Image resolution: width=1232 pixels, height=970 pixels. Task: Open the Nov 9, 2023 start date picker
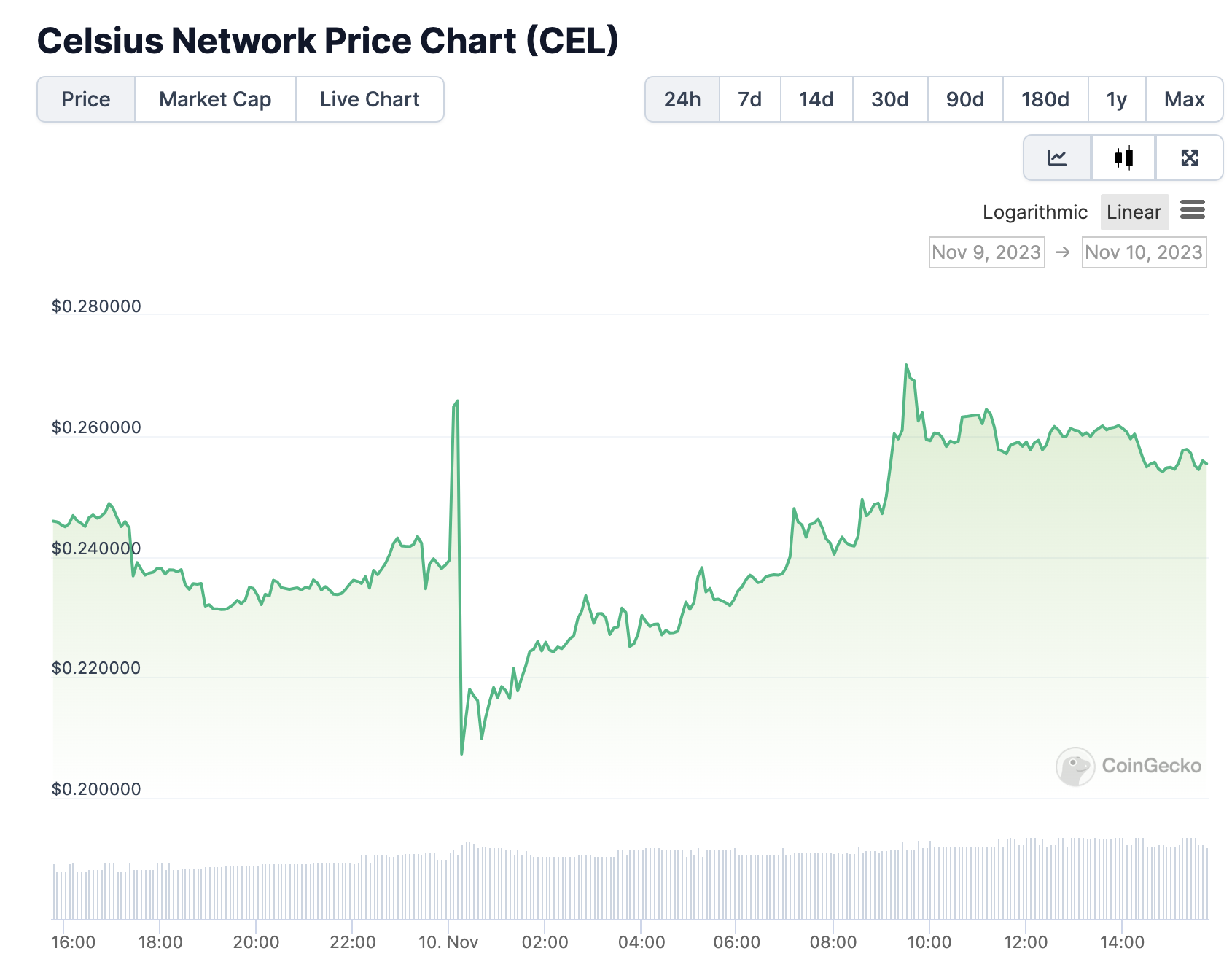(986, 252)
